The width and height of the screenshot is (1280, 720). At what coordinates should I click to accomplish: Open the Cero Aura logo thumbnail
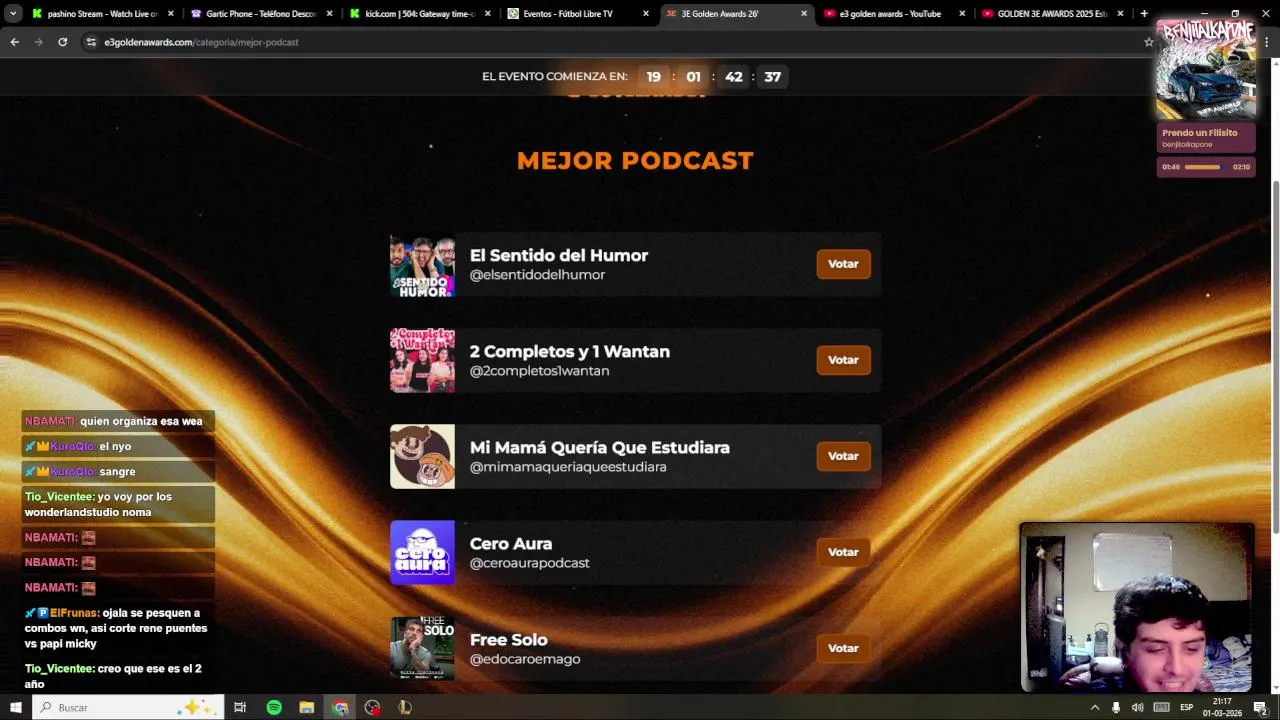tap(422, 552)
